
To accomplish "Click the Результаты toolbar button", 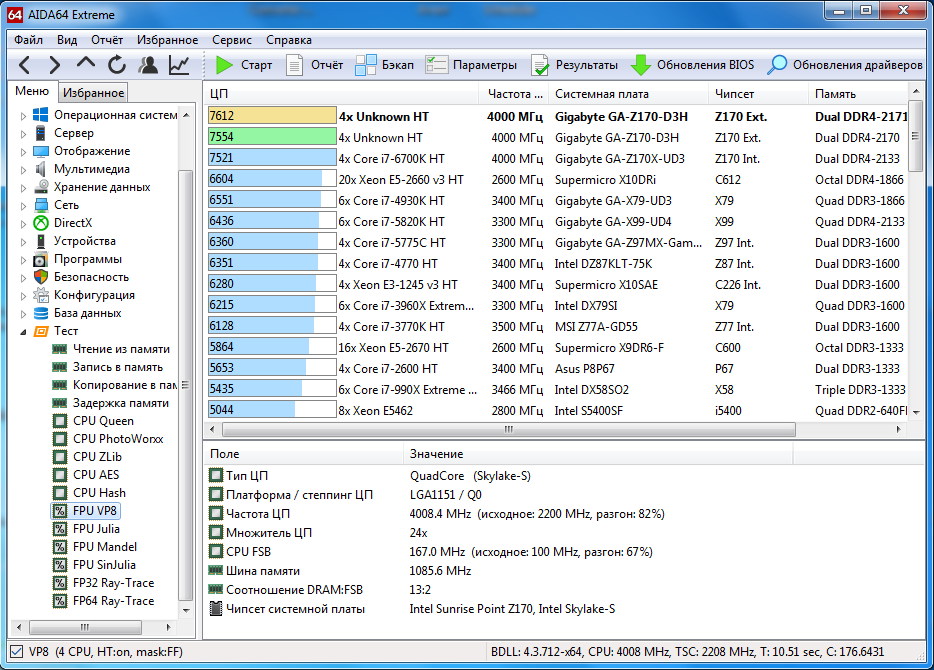I will pyautogui.click(x=574, y=65).
